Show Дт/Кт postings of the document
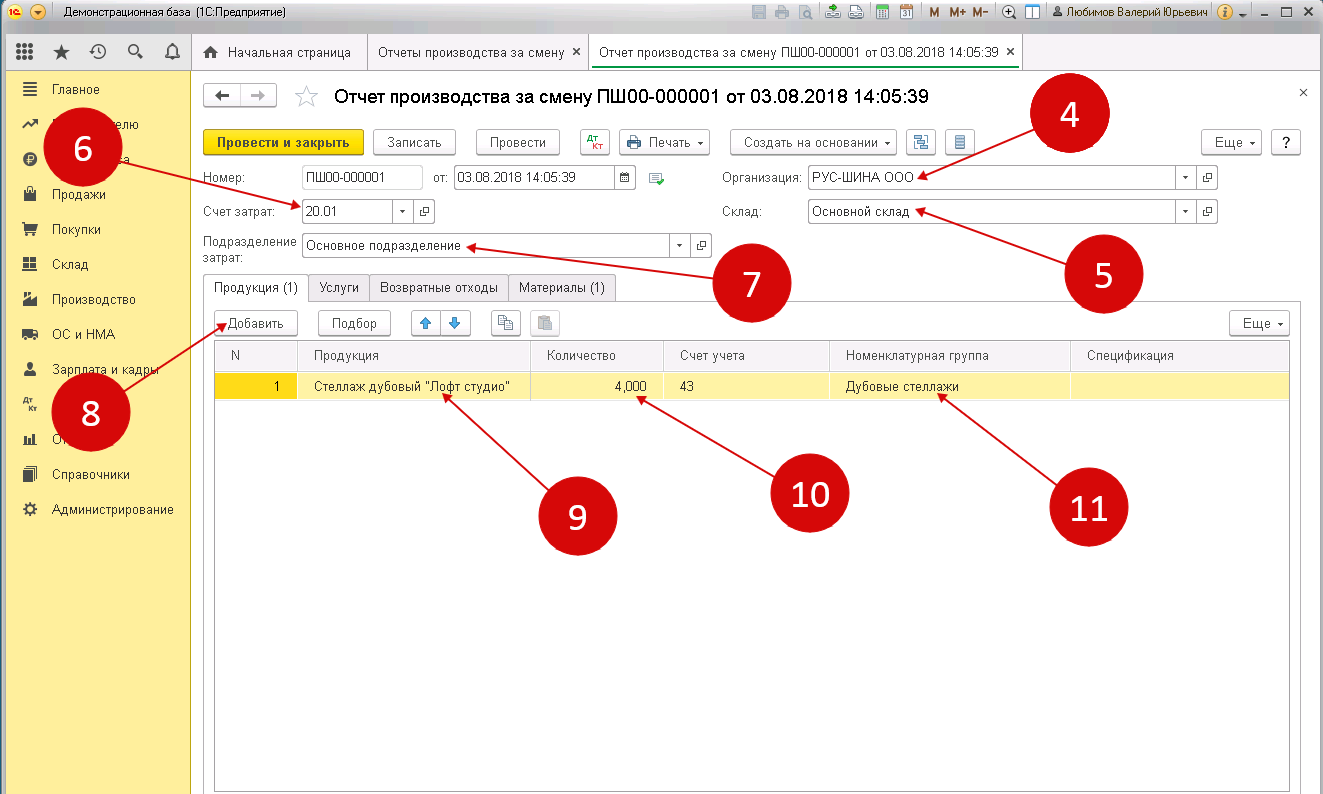 pyautogui.click(x=595, y=142)
